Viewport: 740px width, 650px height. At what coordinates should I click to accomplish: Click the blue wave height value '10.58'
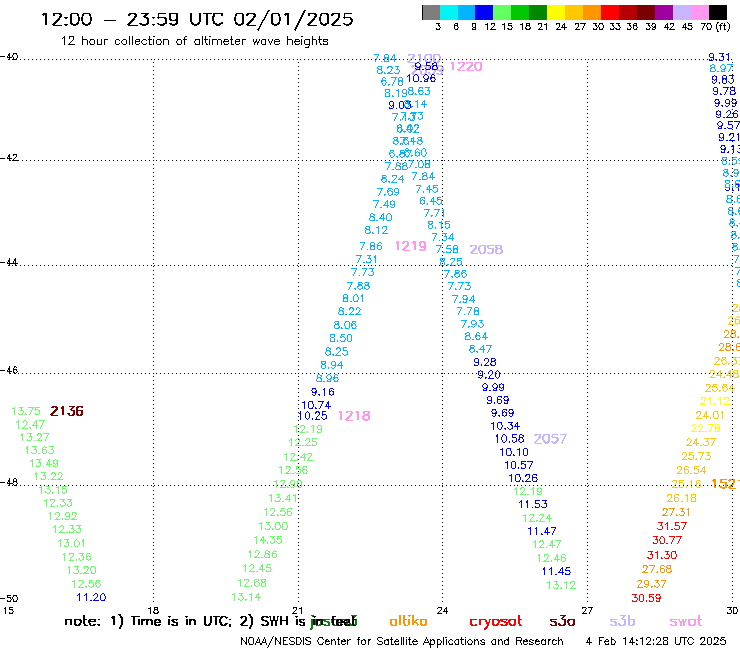click(510, 439)
